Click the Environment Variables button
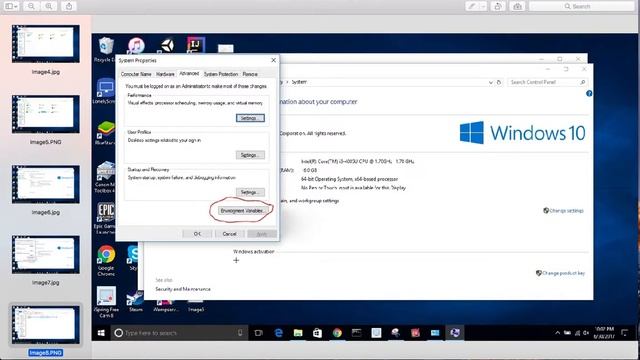This screenshot has width=640, height=360. click(x=243, y=211)
